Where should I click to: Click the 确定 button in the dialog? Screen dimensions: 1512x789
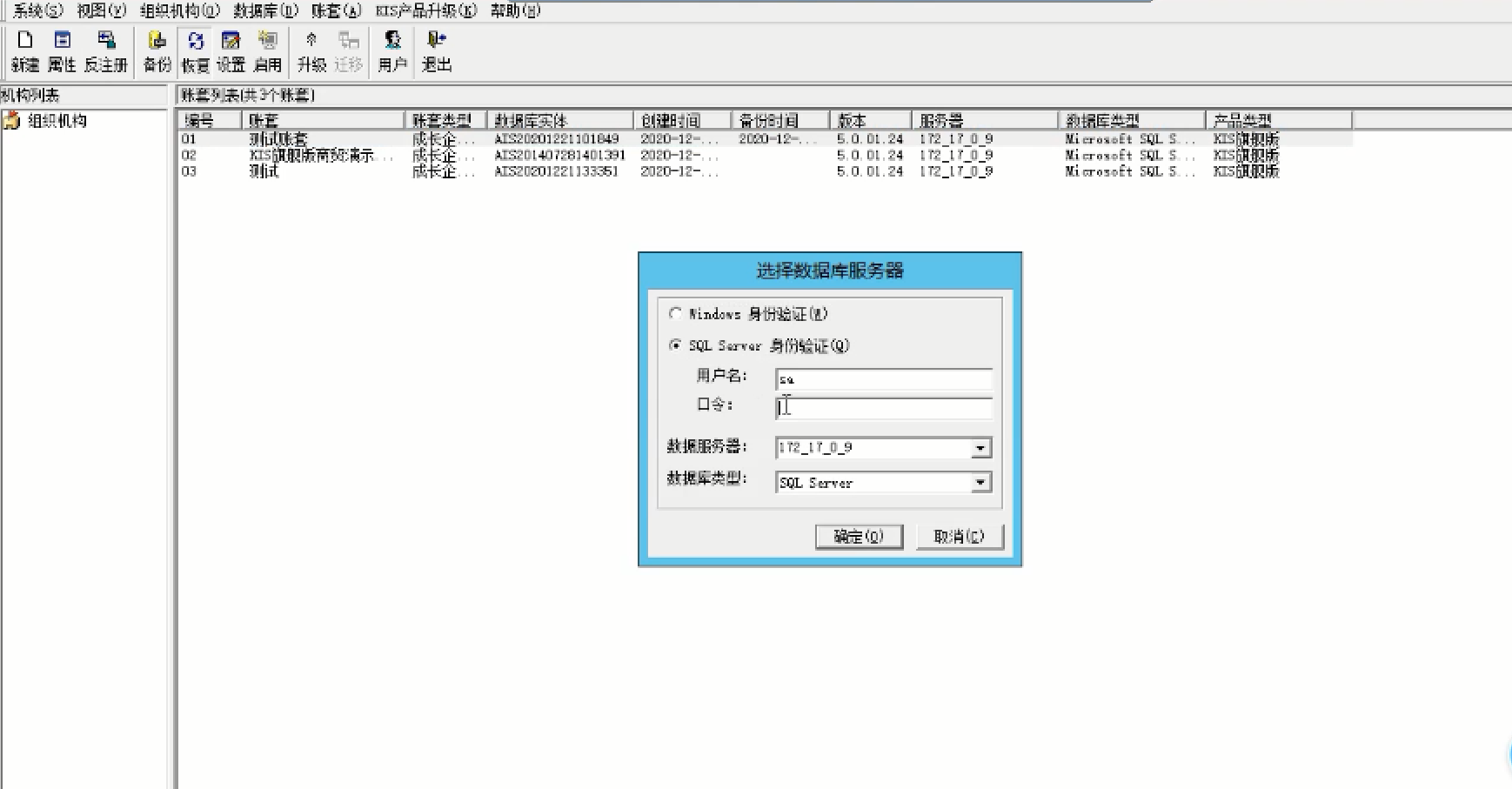coord(859,537)
